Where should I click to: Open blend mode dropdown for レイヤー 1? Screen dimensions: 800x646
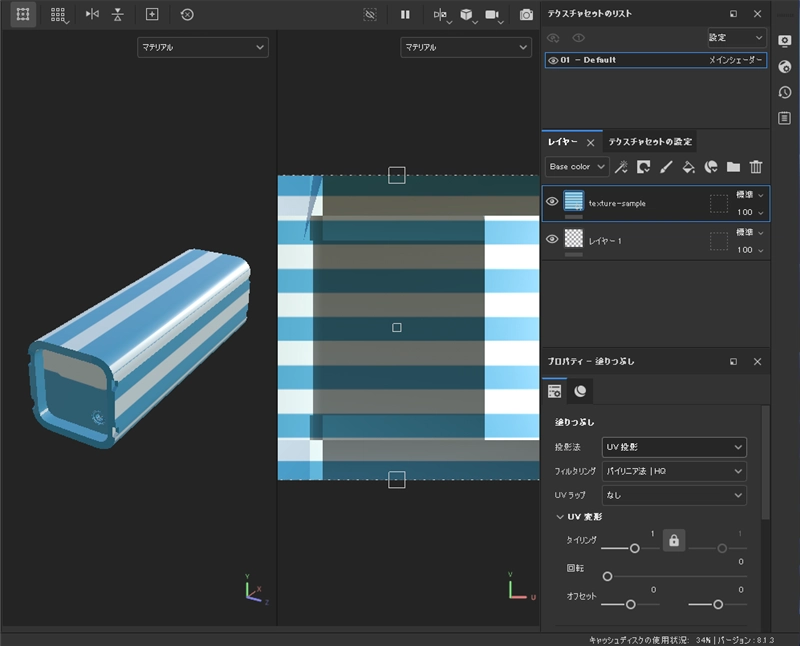pos(749,232)
